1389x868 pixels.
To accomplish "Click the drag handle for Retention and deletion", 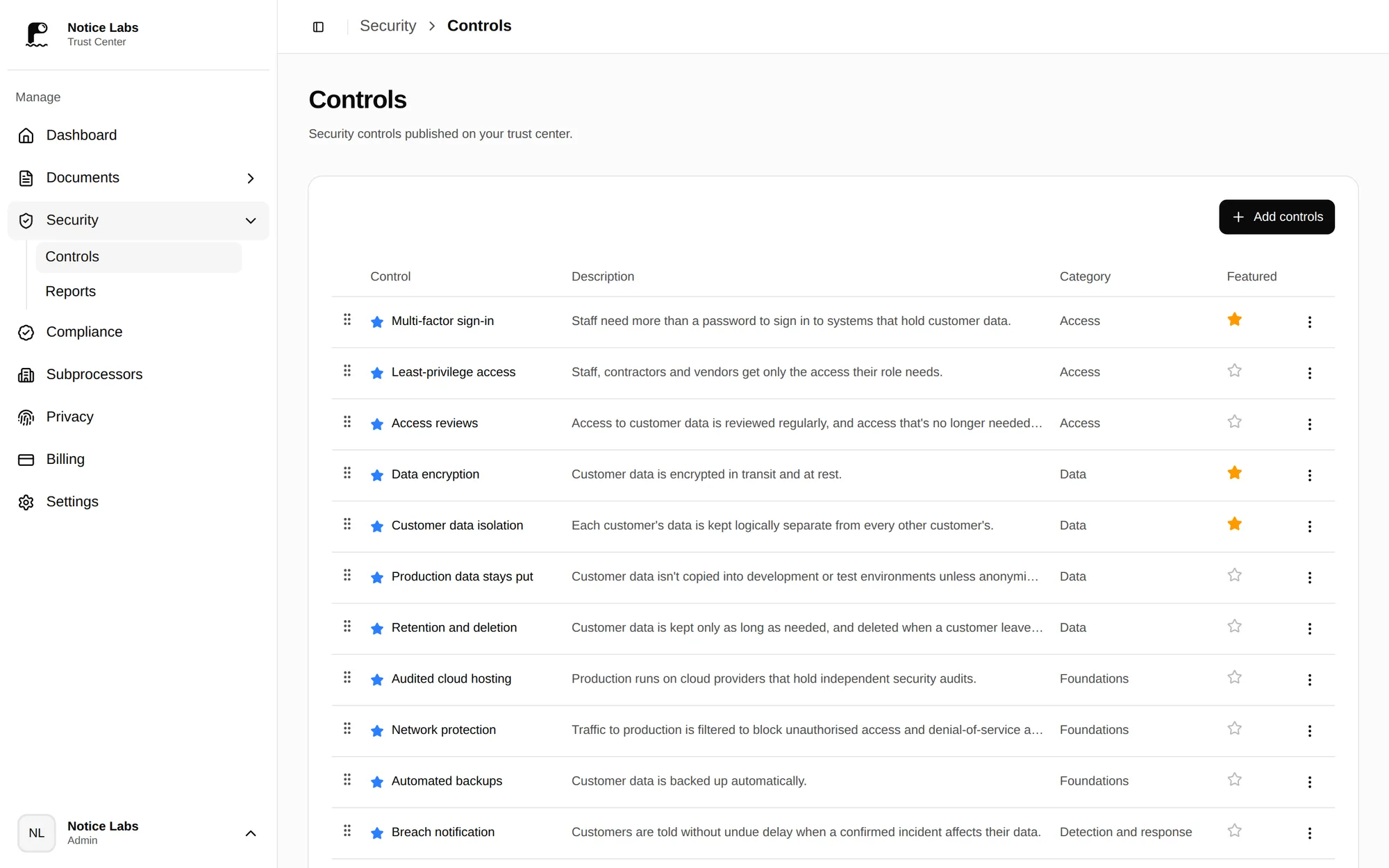I will coord(347,626).
